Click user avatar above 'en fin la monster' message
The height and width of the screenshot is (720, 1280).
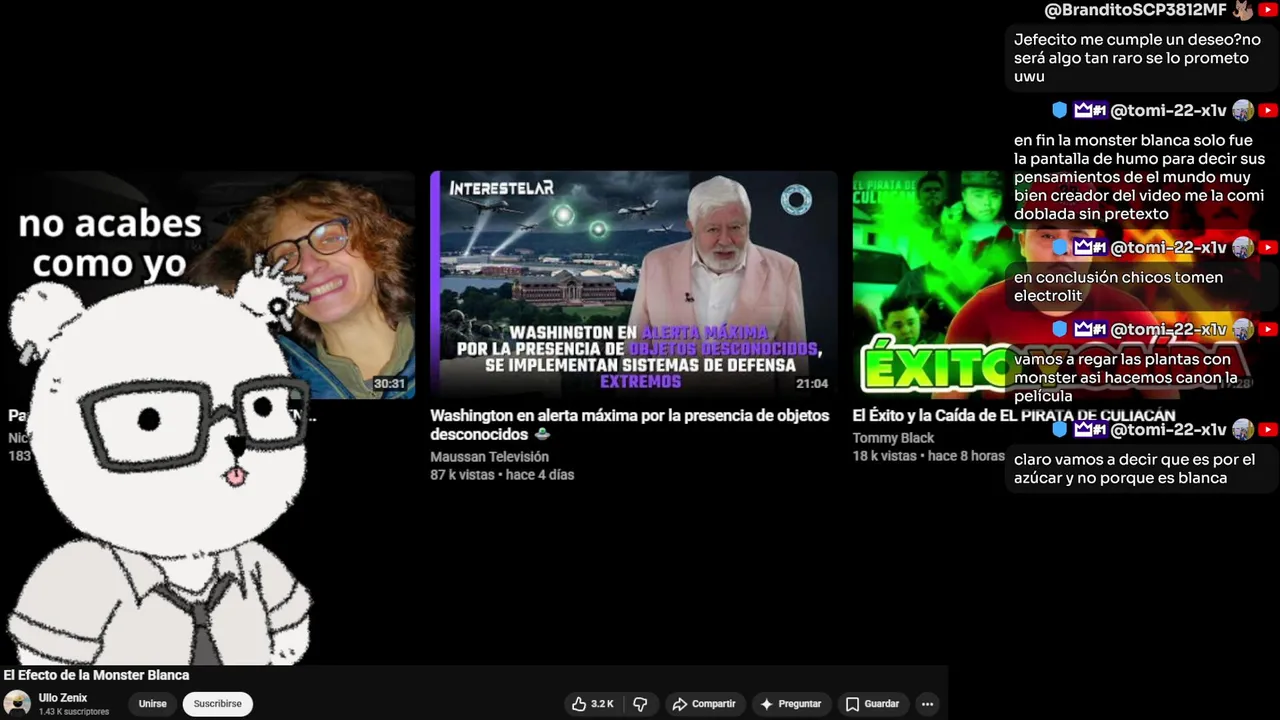pyautogui.click(x=1243, y=110)
